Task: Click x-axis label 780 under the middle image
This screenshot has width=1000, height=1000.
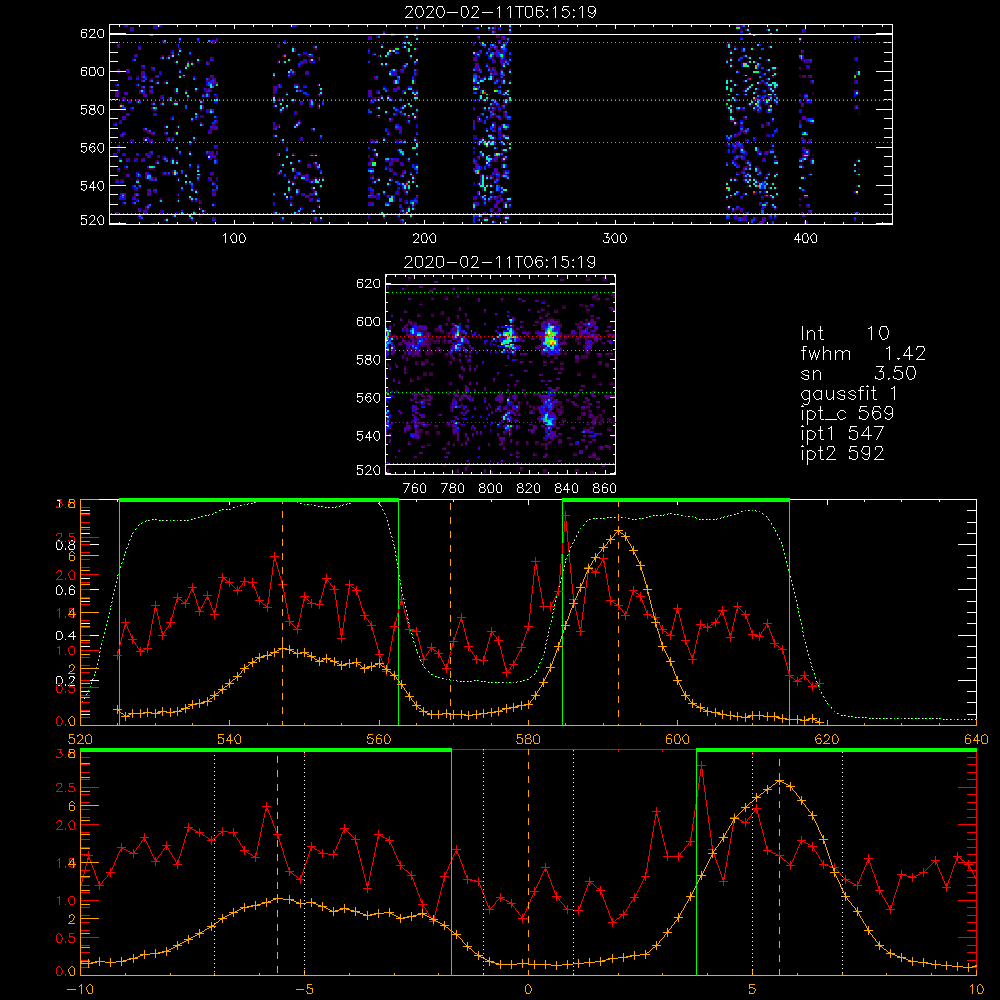Action: [x=453, y=489]
